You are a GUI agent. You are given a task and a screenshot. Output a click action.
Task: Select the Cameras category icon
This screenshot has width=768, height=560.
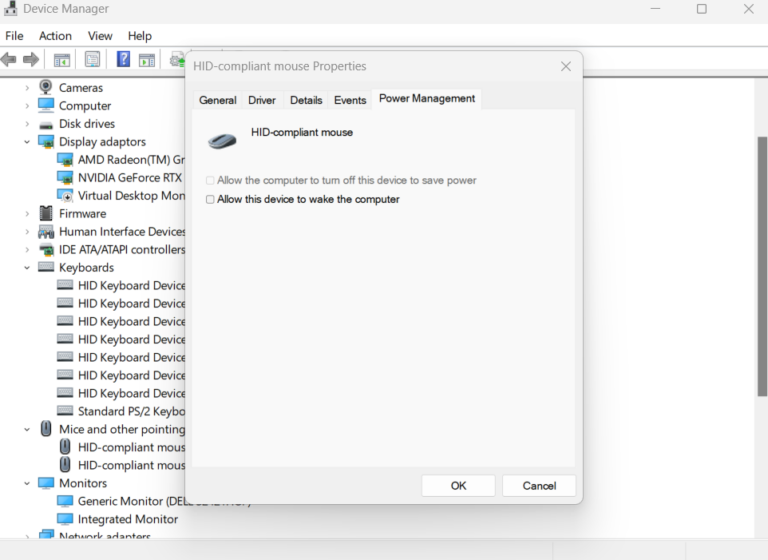point(46,88)
